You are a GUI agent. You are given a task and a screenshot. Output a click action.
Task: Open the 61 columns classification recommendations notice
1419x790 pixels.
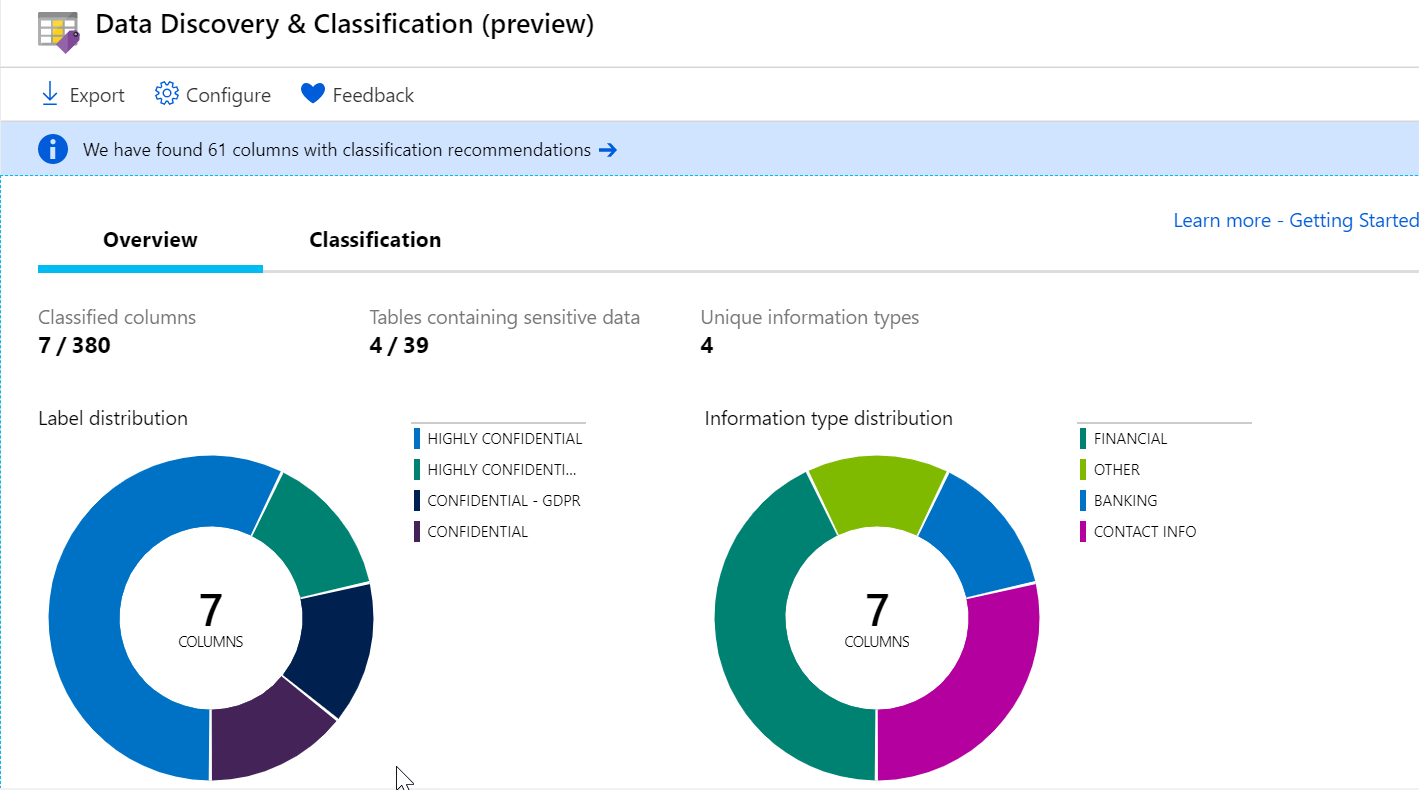coord(337,150)
